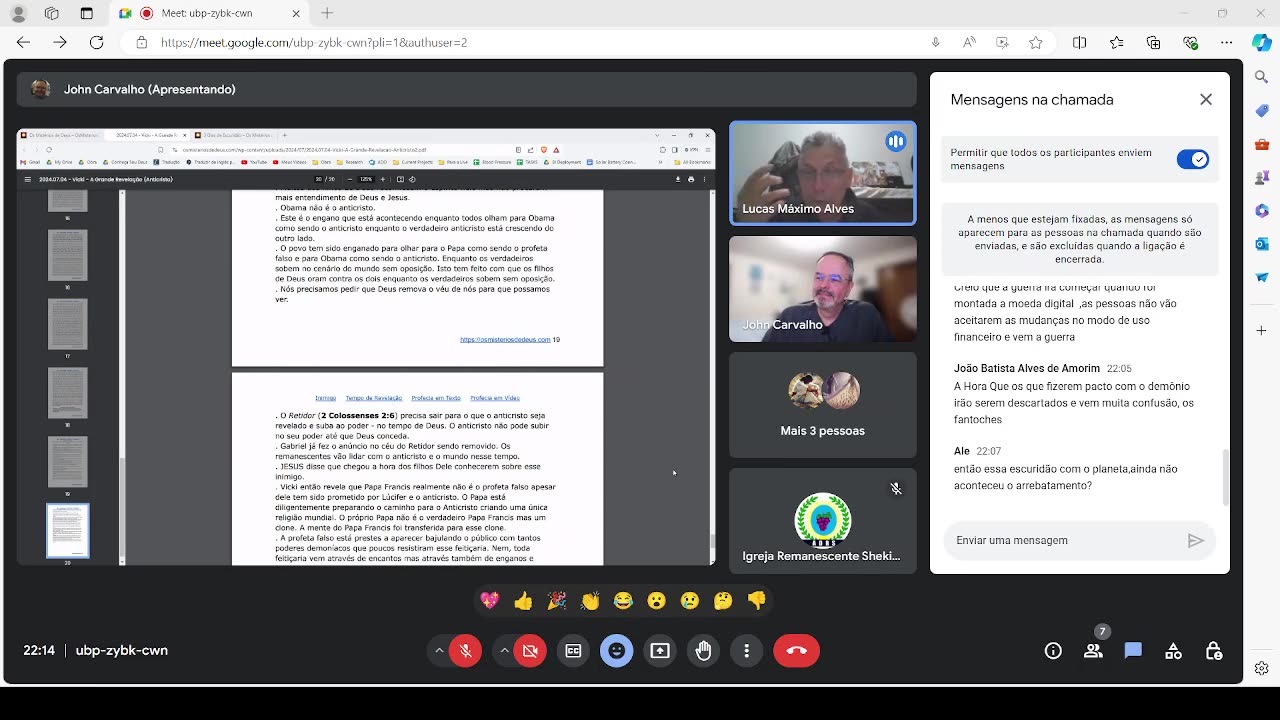This screenshot has width=1280, height=720.
Task: Open Microsoft 365 in Edge sidebar
Action: pyautogui.click(x=1262, y=211)
